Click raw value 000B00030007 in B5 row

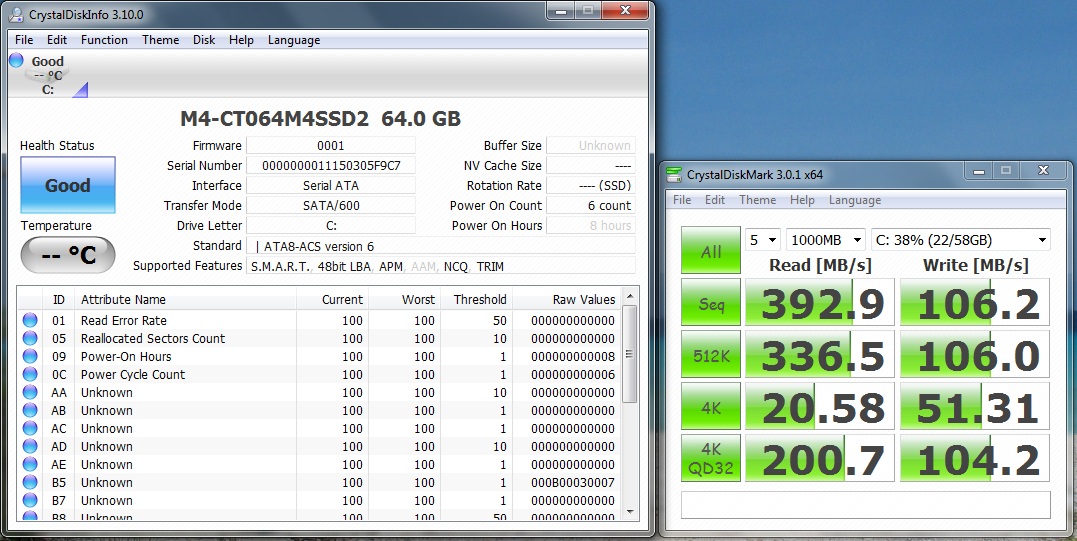pyautogui.click(x=573, y=483)
